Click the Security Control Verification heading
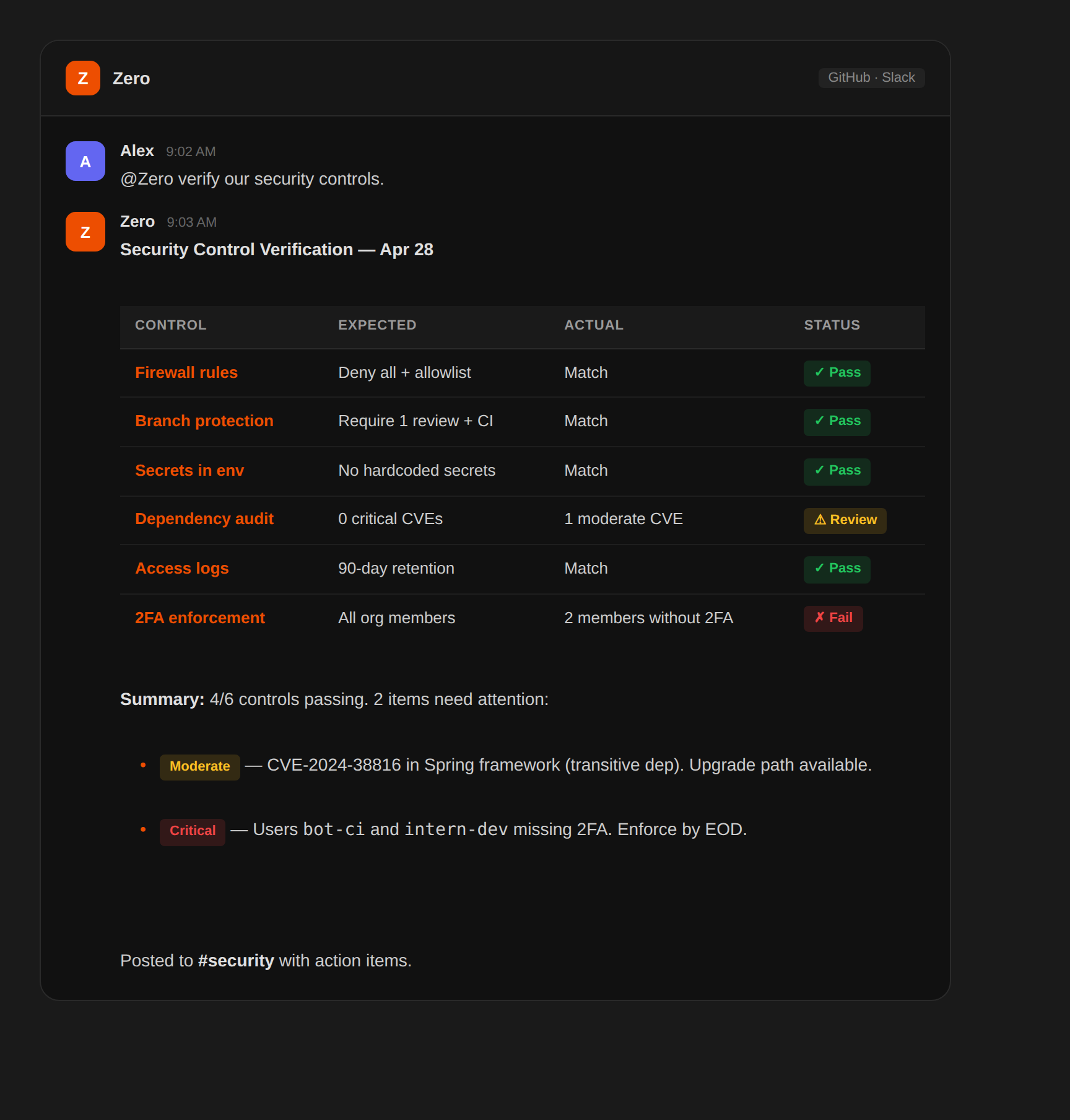Viewport: 1070px width, 1120px height. [277, 249]
